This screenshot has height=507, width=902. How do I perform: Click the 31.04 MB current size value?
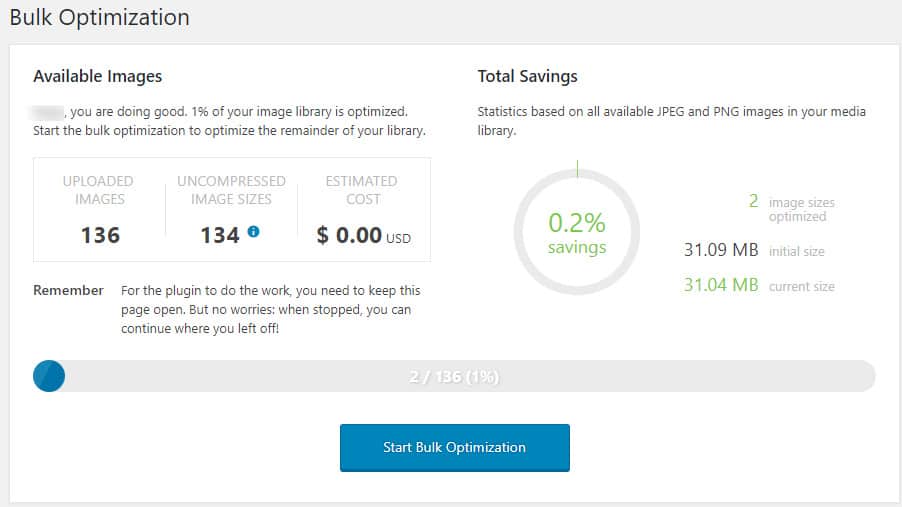tap(721, 285)
